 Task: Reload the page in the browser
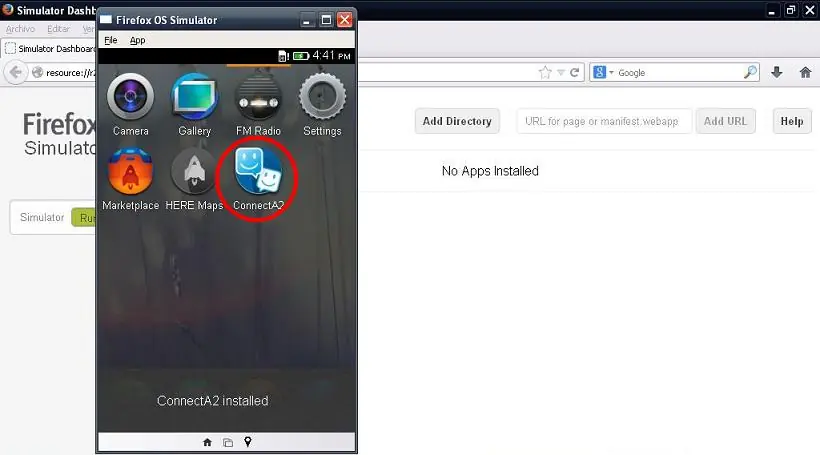pyautogui.click(x=575, y=72)
